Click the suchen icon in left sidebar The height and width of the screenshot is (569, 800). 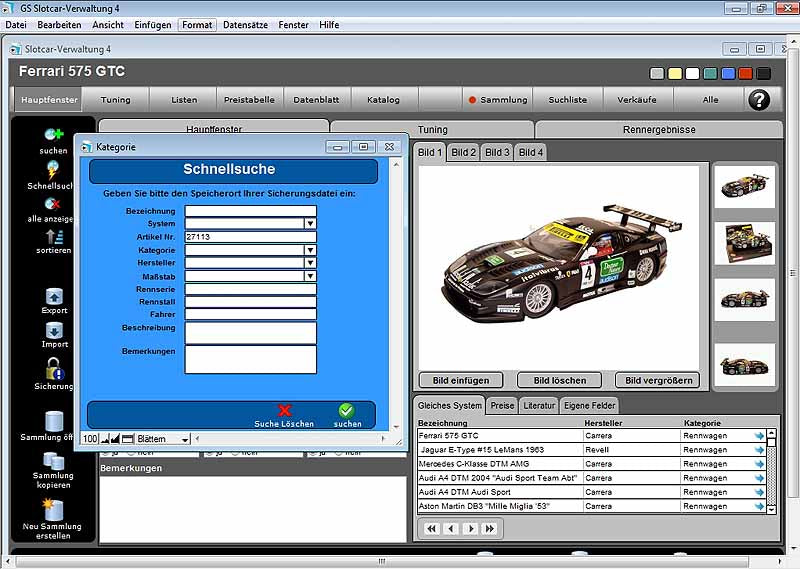[x=54, y=134]
